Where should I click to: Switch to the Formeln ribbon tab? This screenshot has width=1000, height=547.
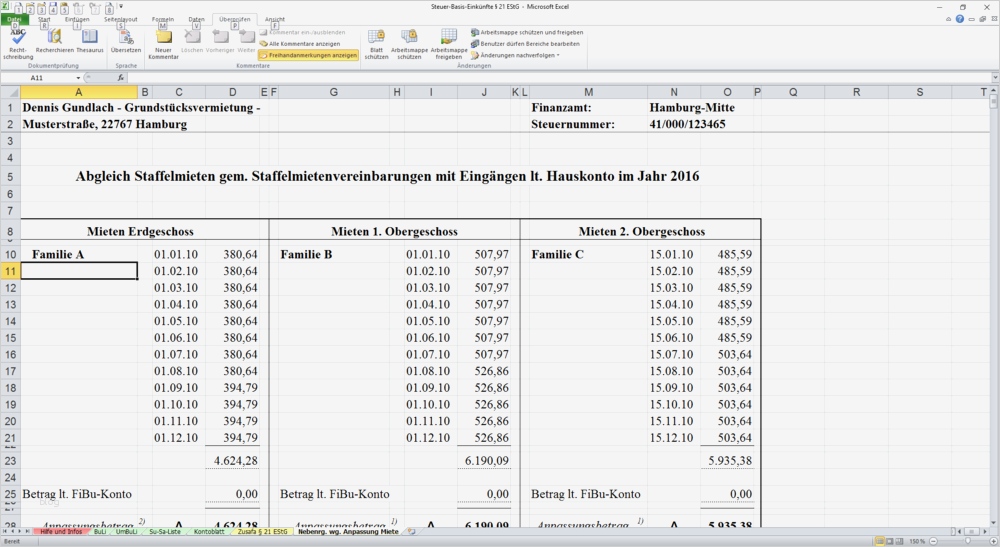163,20
